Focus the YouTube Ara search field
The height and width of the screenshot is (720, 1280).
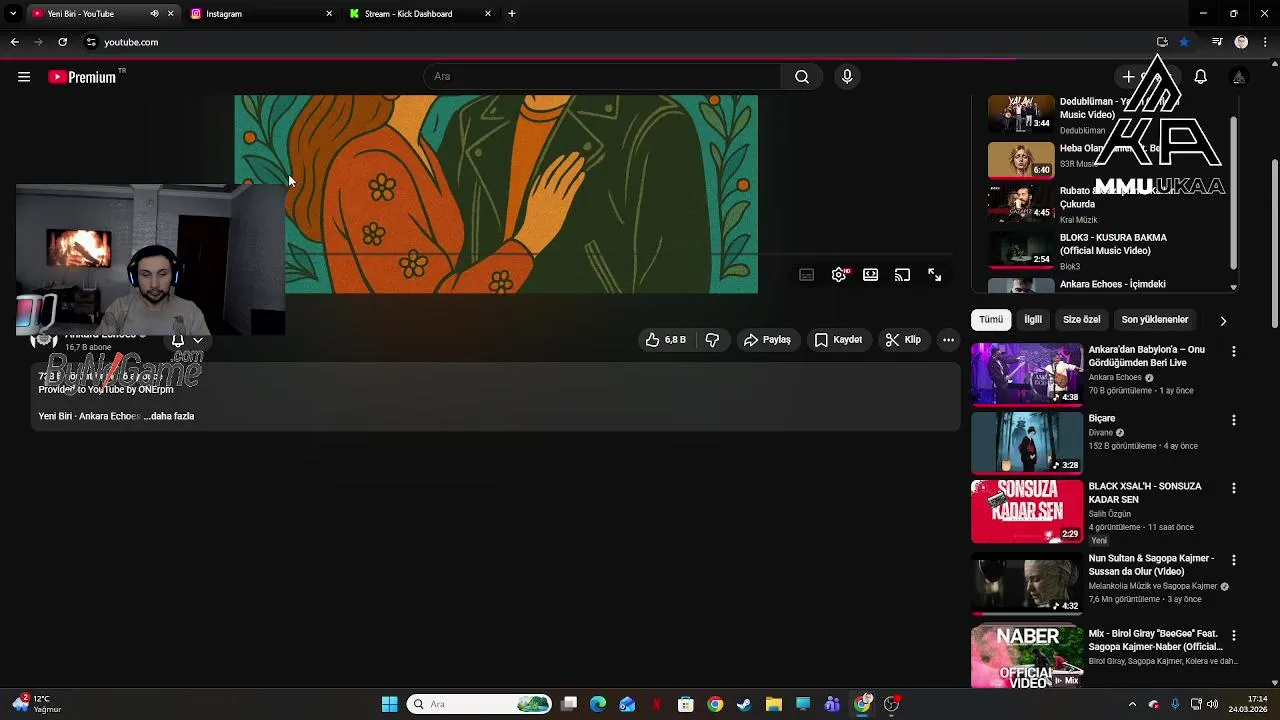tap(603, 77)
